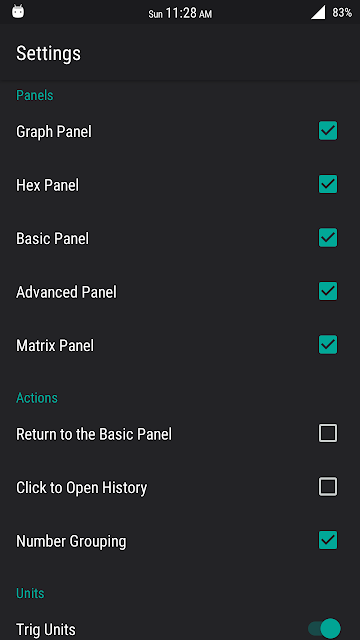Image resolution: width=360 pixels, height=640 pixels.
Task: Disable the Basic Panel checkbox
Action: [x=328, y=238]
